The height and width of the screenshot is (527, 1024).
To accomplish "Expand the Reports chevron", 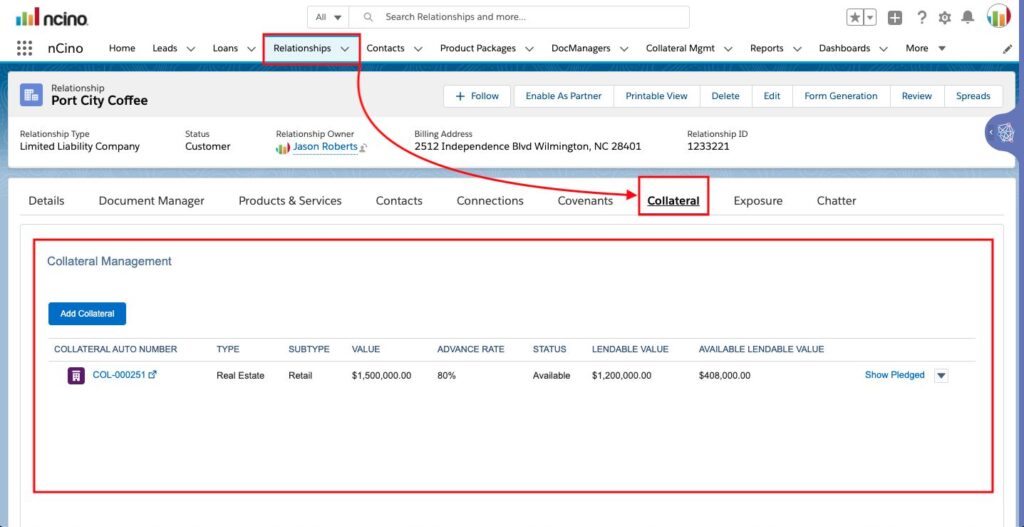I will coord(797,49).
